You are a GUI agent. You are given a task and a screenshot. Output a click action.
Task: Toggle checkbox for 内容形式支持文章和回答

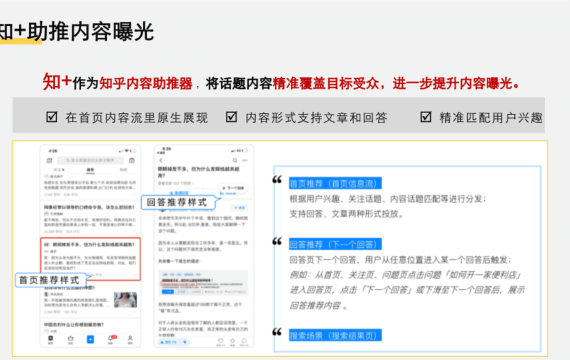[x=232, y=117]
